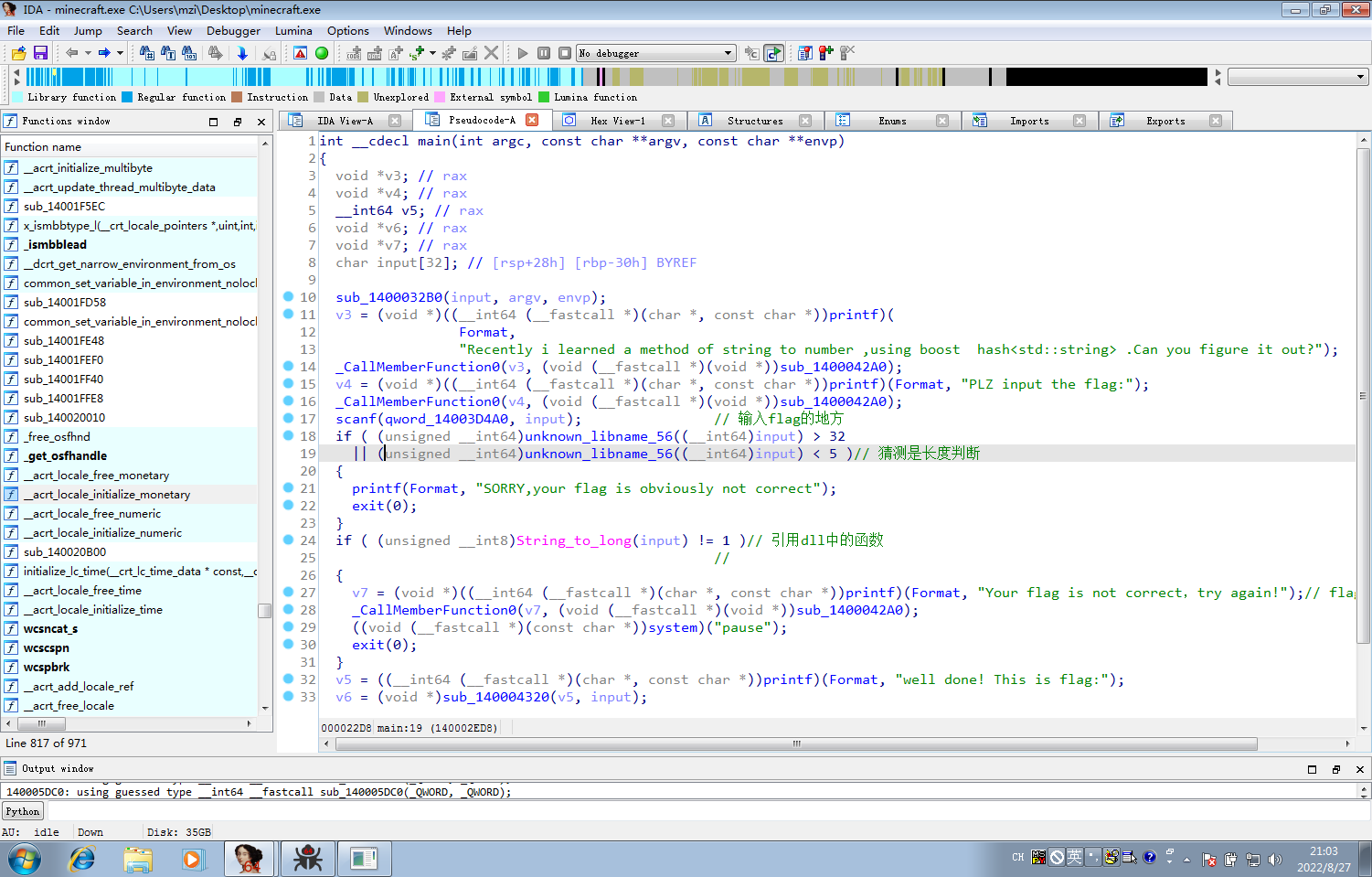Click sub_140004320 call on line 33
The width and height of the screenshot is (1372, 877).
coord(496,697)
